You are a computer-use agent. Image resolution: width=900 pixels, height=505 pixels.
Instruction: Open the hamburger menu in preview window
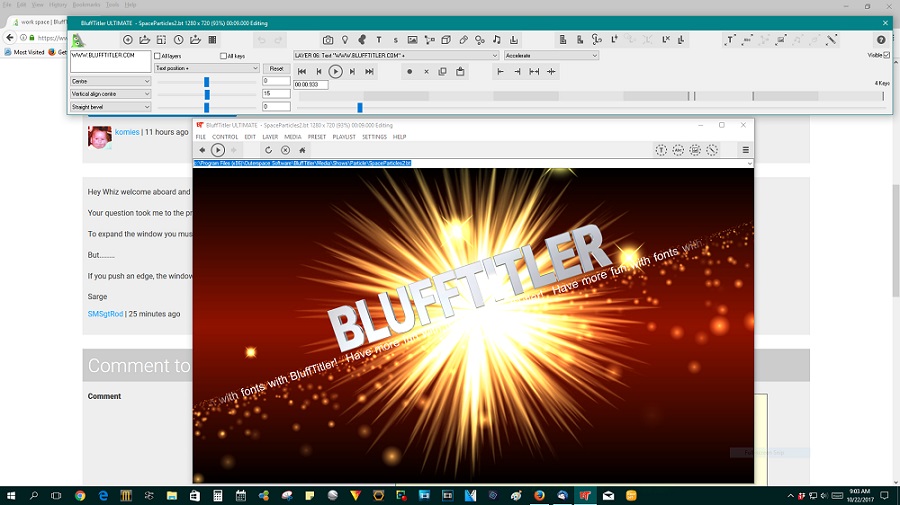[x=745, y=150]
